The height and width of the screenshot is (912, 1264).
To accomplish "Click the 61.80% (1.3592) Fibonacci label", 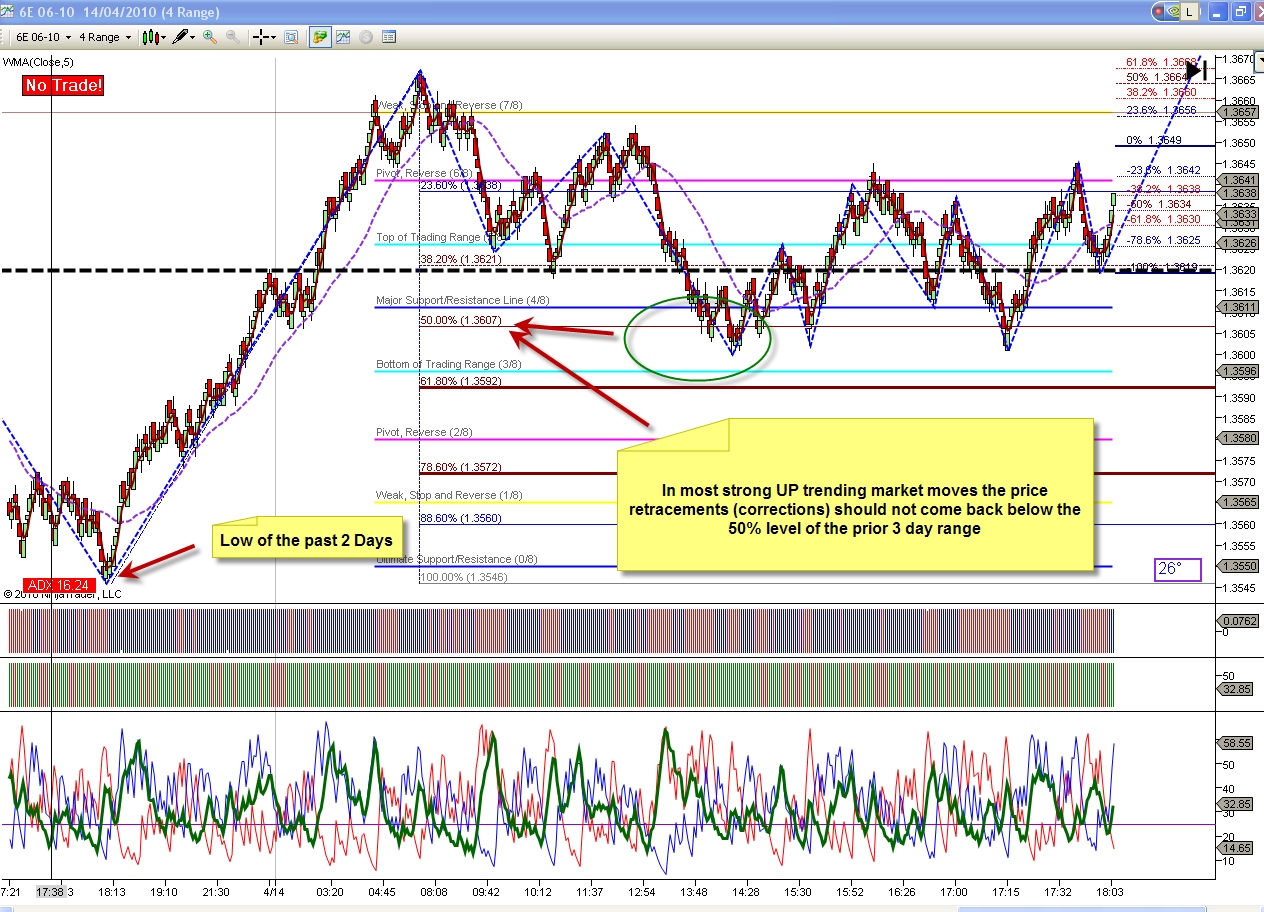I will coord(461,381).
